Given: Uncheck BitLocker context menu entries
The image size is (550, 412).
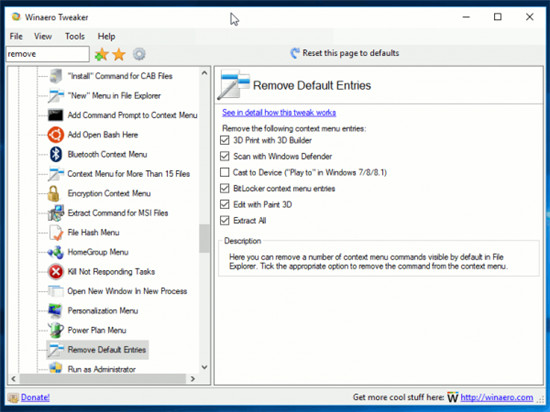Looking at the screenshot, I should pyautogui.click(x=224, y=189).
